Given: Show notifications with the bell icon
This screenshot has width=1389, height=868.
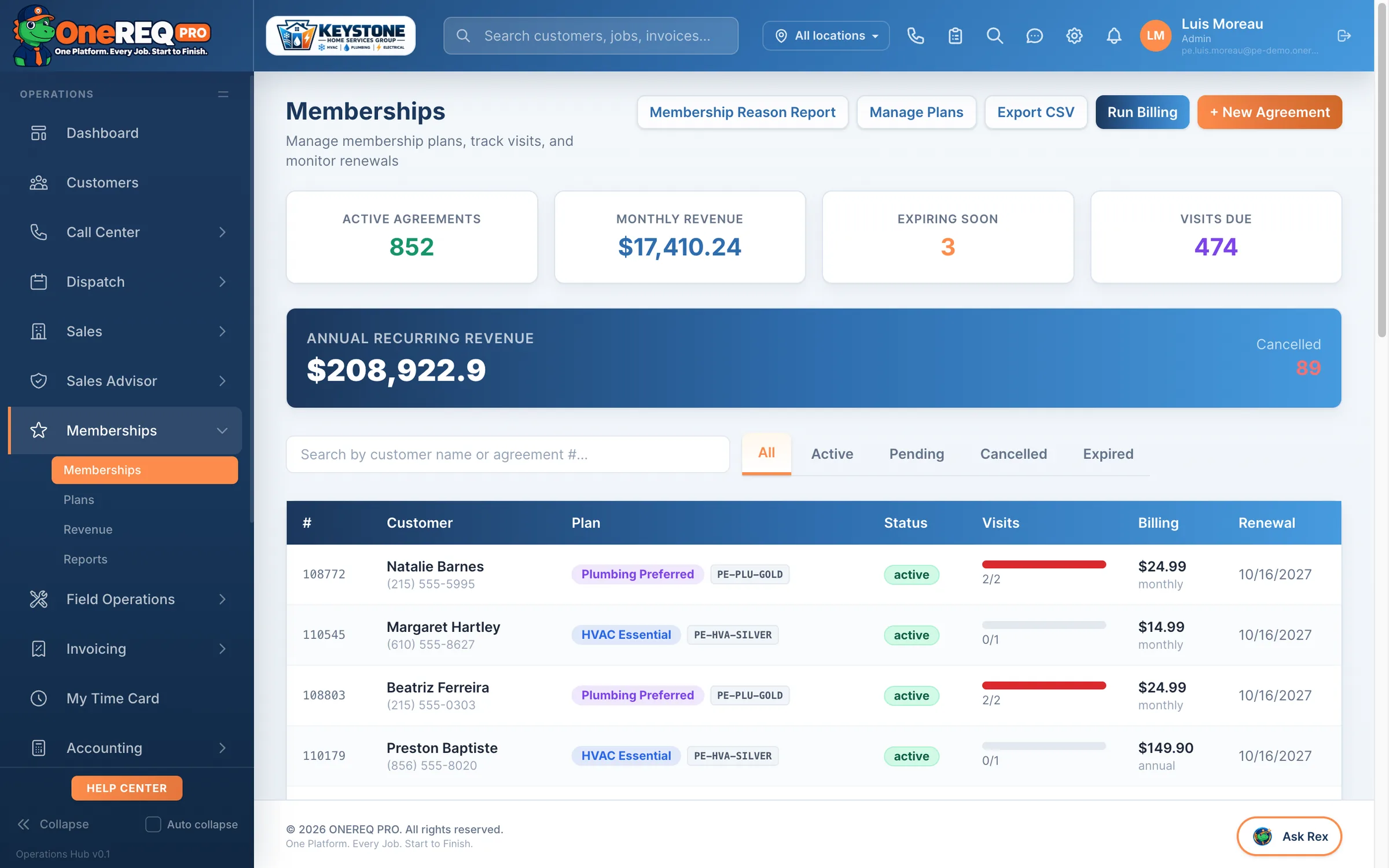Looking at the screenshot, I should (1114, 36).
